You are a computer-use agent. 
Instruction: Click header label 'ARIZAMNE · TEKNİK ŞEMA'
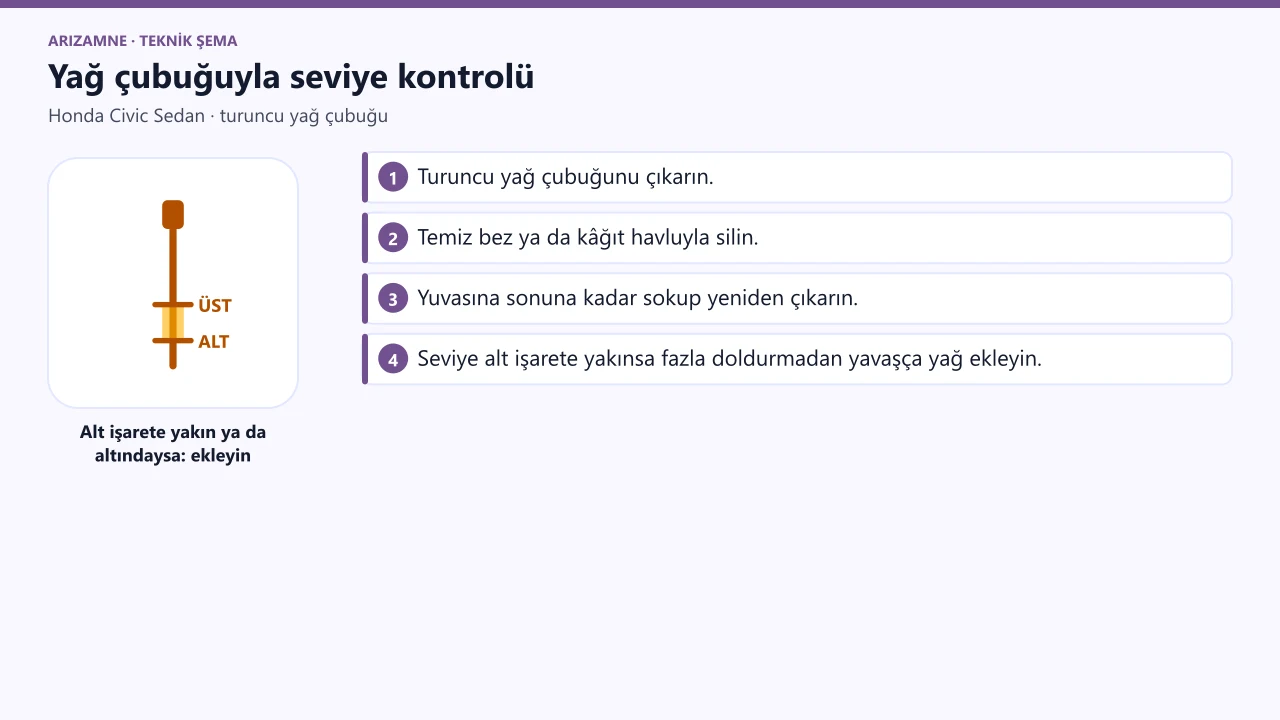[143, 41]
